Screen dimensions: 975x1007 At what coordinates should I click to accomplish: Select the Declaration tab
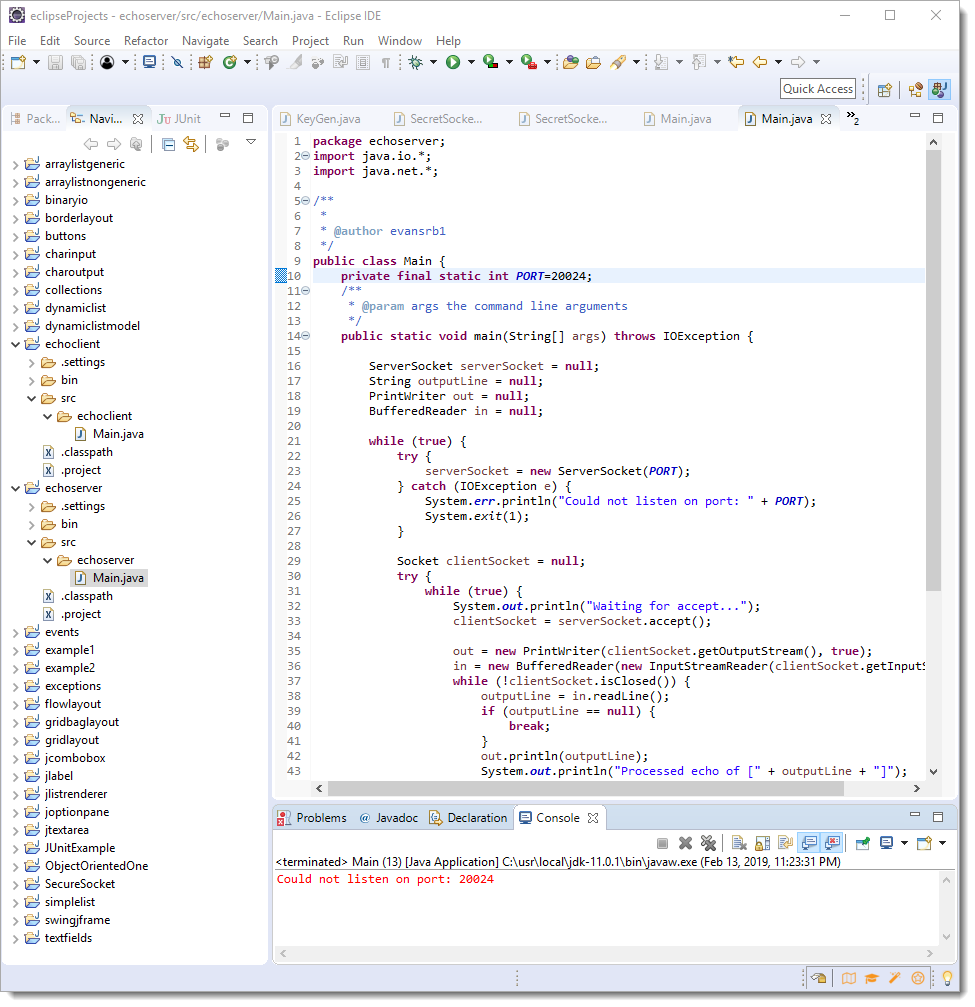(468, 818)
